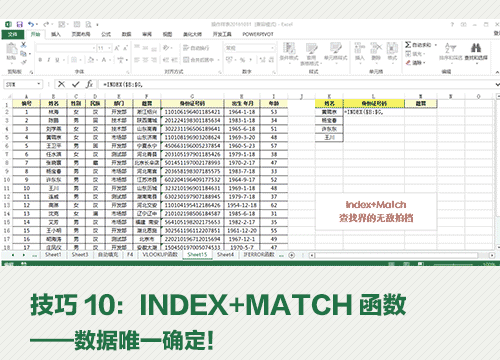Viewport: 500px width, 360px height.
Task: Click the font color A button
Action: [x=104, y=60]
